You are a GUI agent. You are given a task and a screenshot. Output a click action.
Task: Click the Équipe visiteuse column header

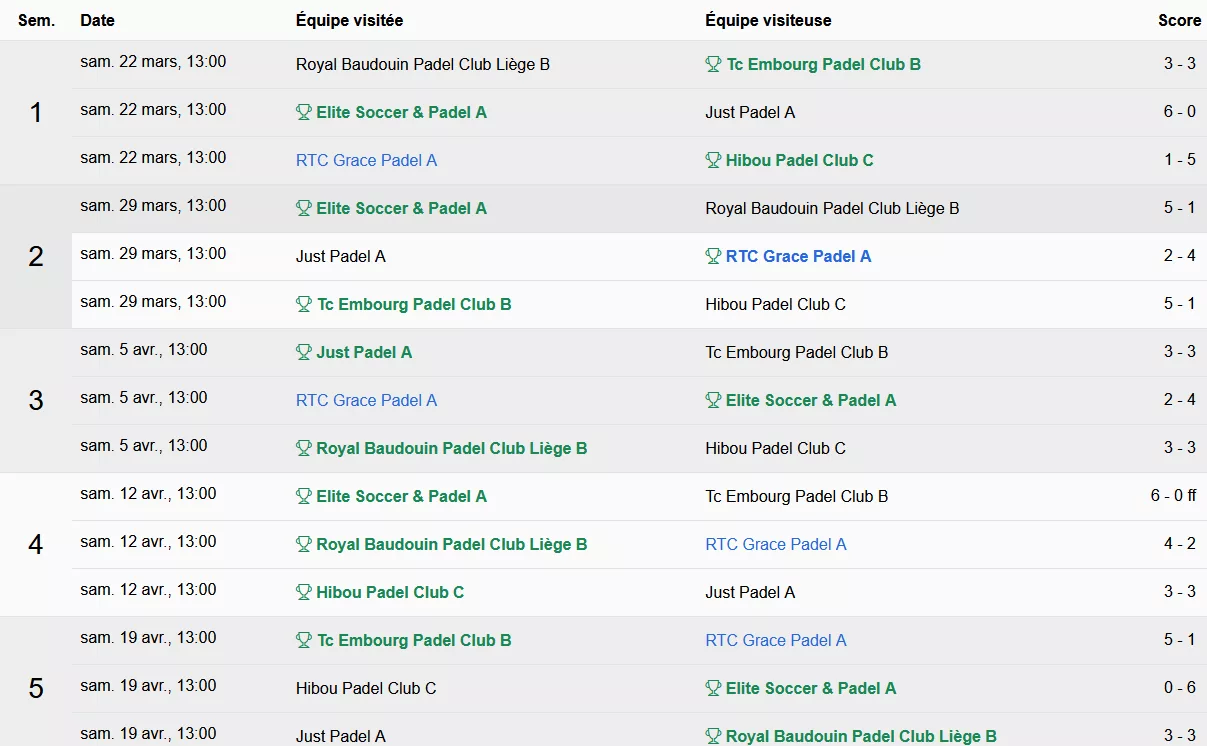(x=768, y=20)
